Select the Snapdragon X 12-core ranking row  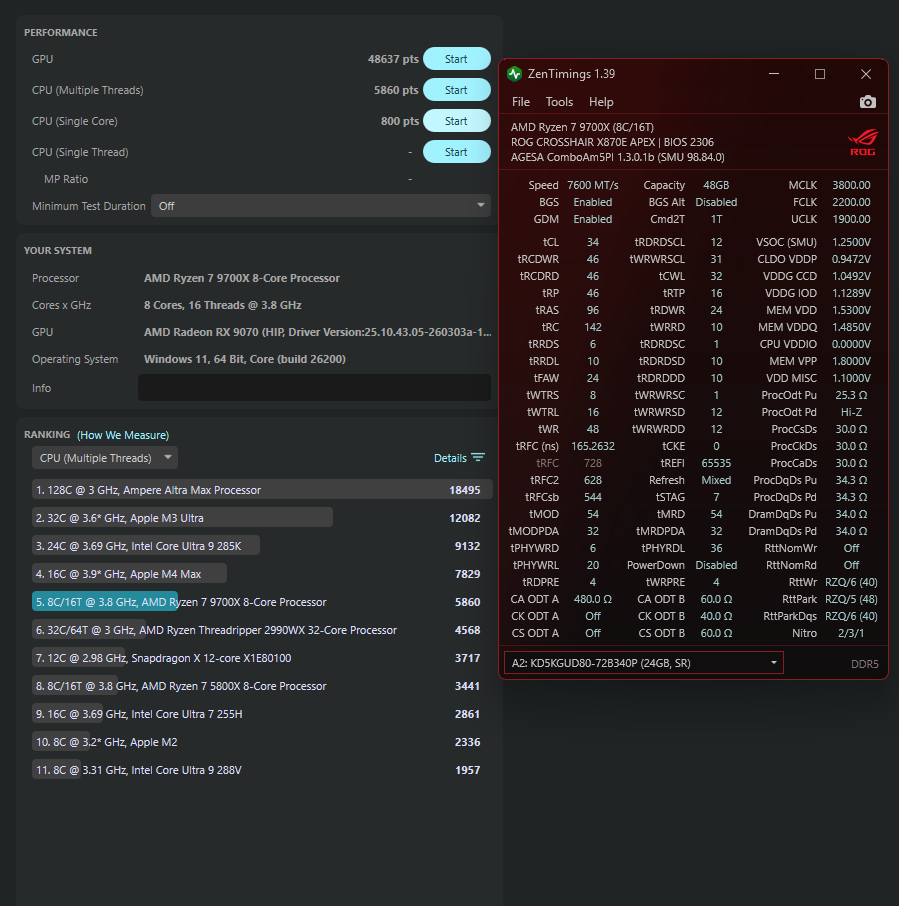262,658
